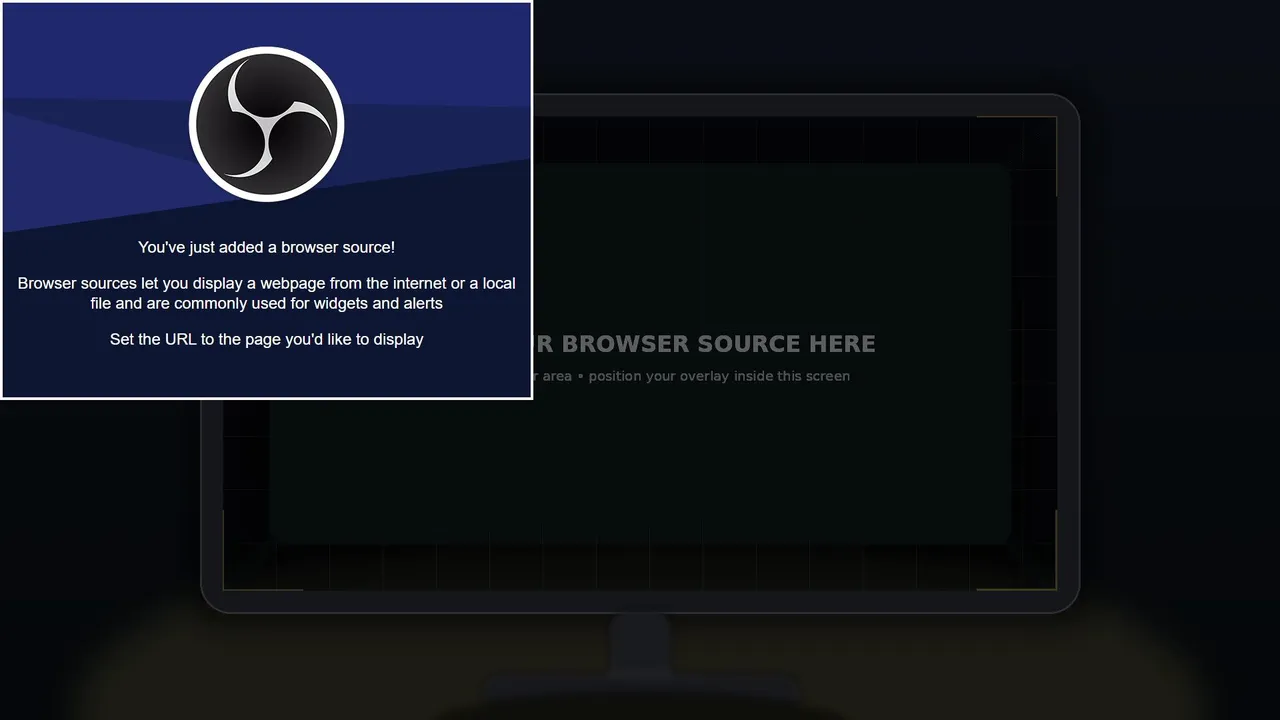Click the "BROWSER SOURCE HERE" heading
The width and height of the screenshot is (1280, 720).
tap(718, 344)
